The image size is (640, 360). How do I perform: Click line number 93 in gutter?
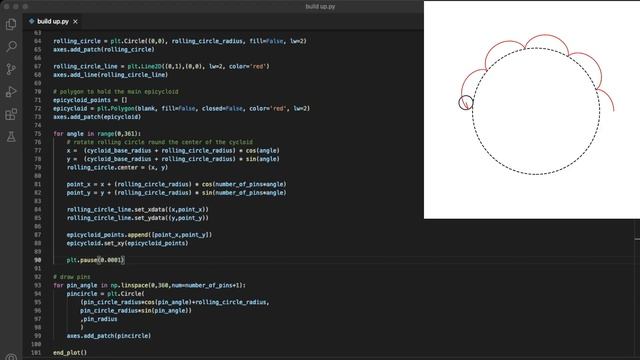38,285
